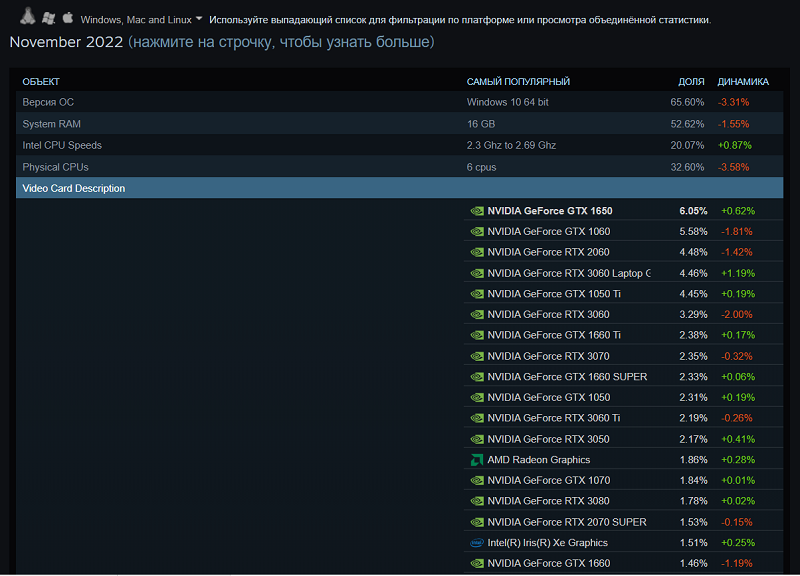This screenshot has width=800, height=576.
Task: Click the -2.00% change value
Action: pyautogui.click(x=737, y=314)
